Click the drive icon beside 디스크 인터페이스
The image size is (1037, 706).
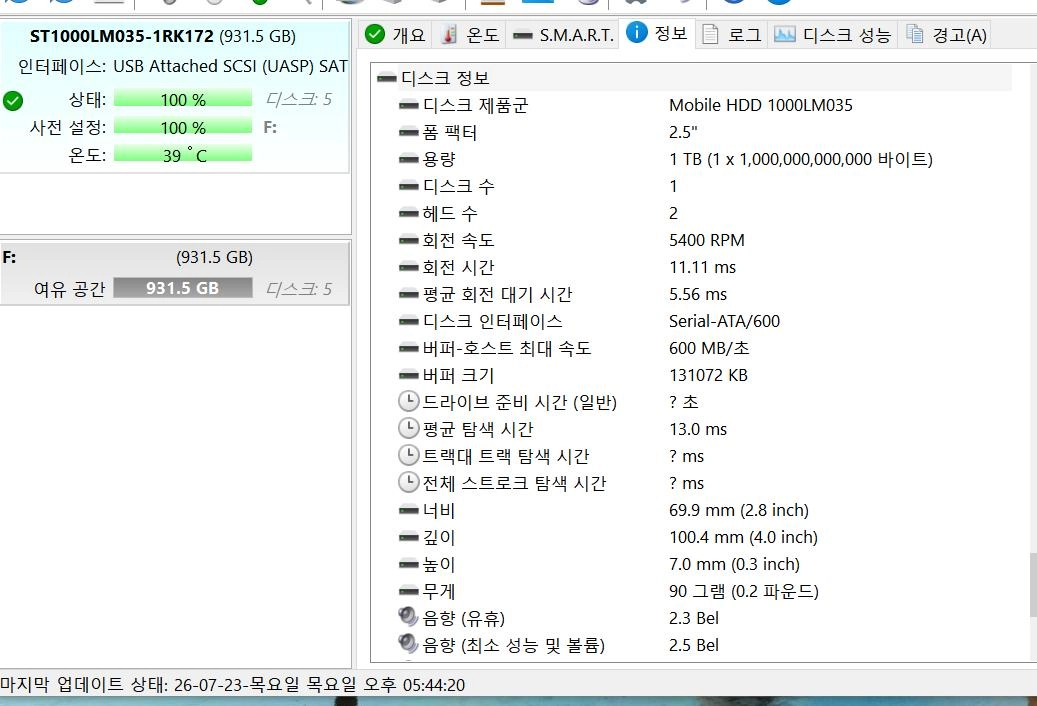[x=408, y=321]
